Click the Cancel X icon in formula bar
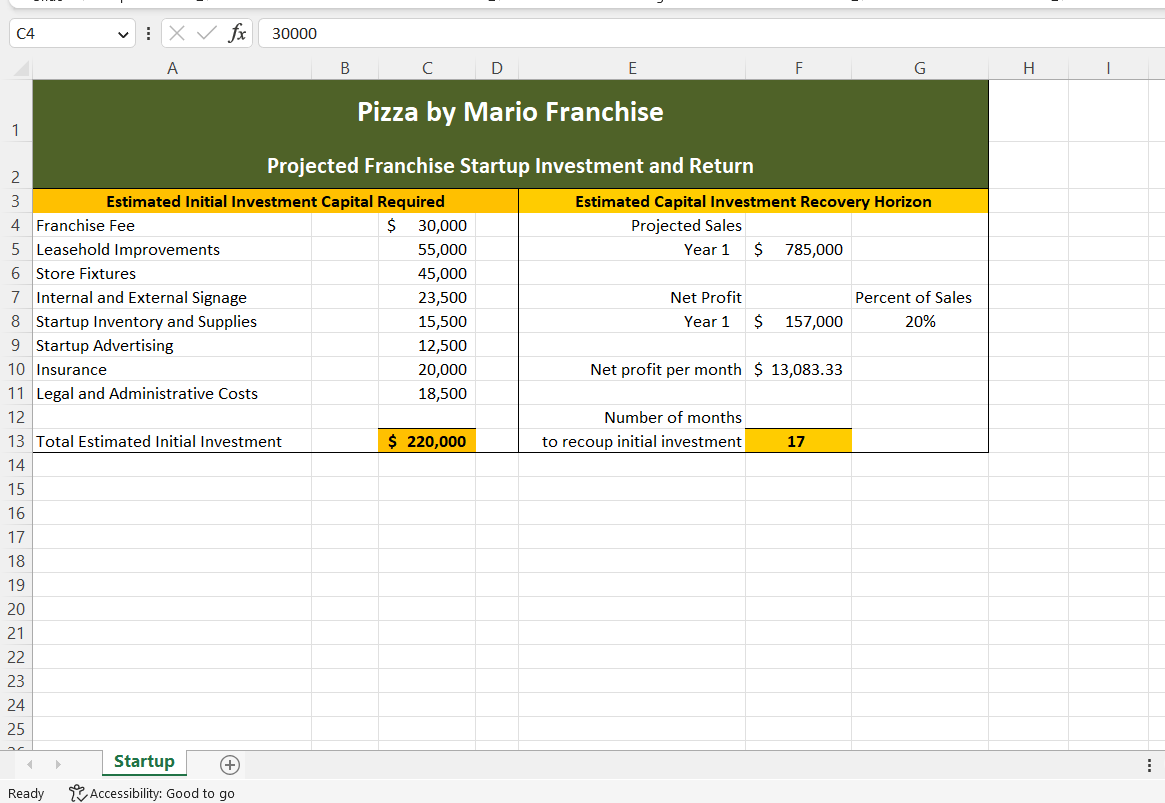 pyautogui.click(x=177, y=33)
